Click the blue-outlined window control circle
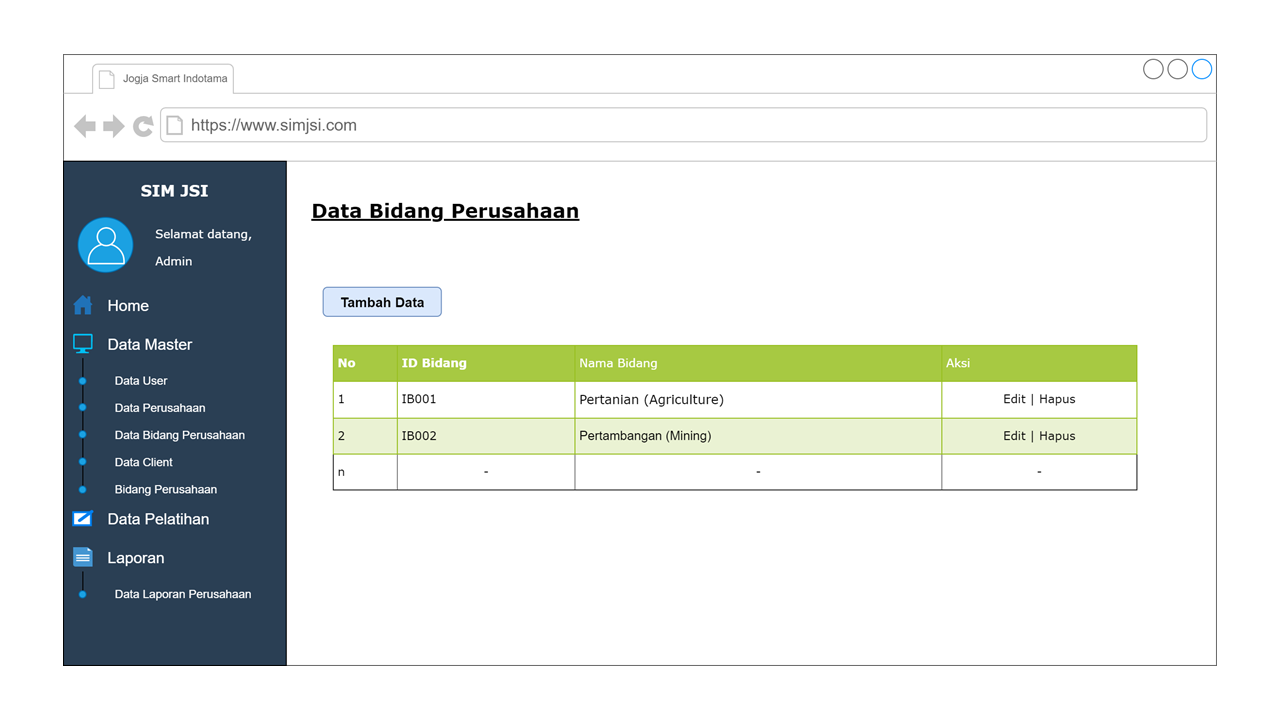This screenshot has width=1280, height=720. [1202, 69]
